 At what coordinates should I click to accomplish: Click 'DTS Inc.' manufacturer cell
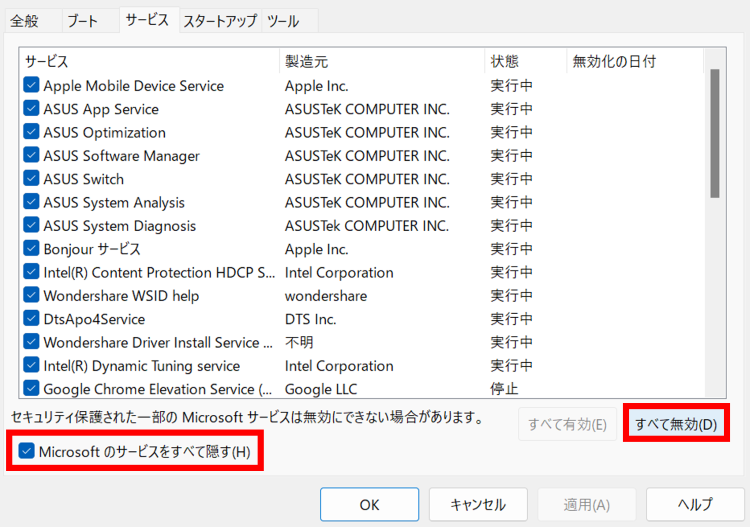pyautogui.click(x=310, y=319)
